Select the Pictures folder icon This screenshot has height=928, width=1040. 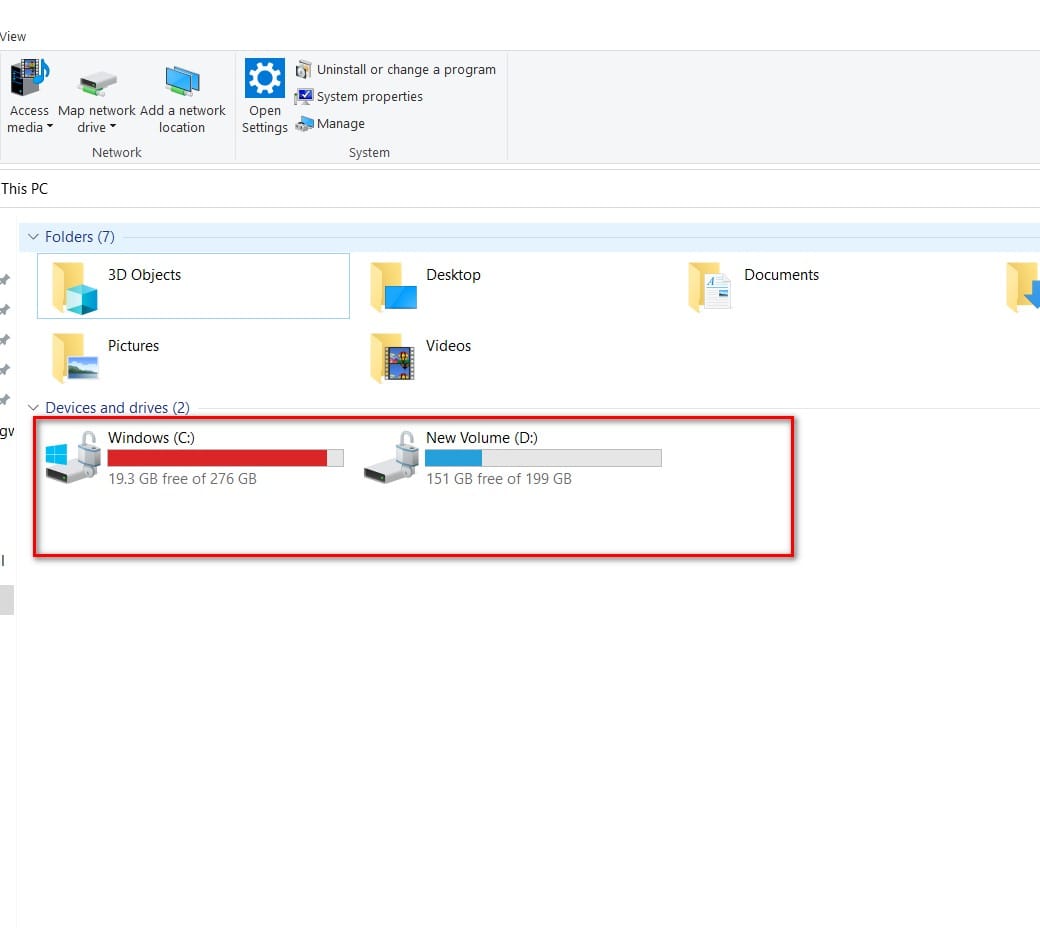coord(74,358)
